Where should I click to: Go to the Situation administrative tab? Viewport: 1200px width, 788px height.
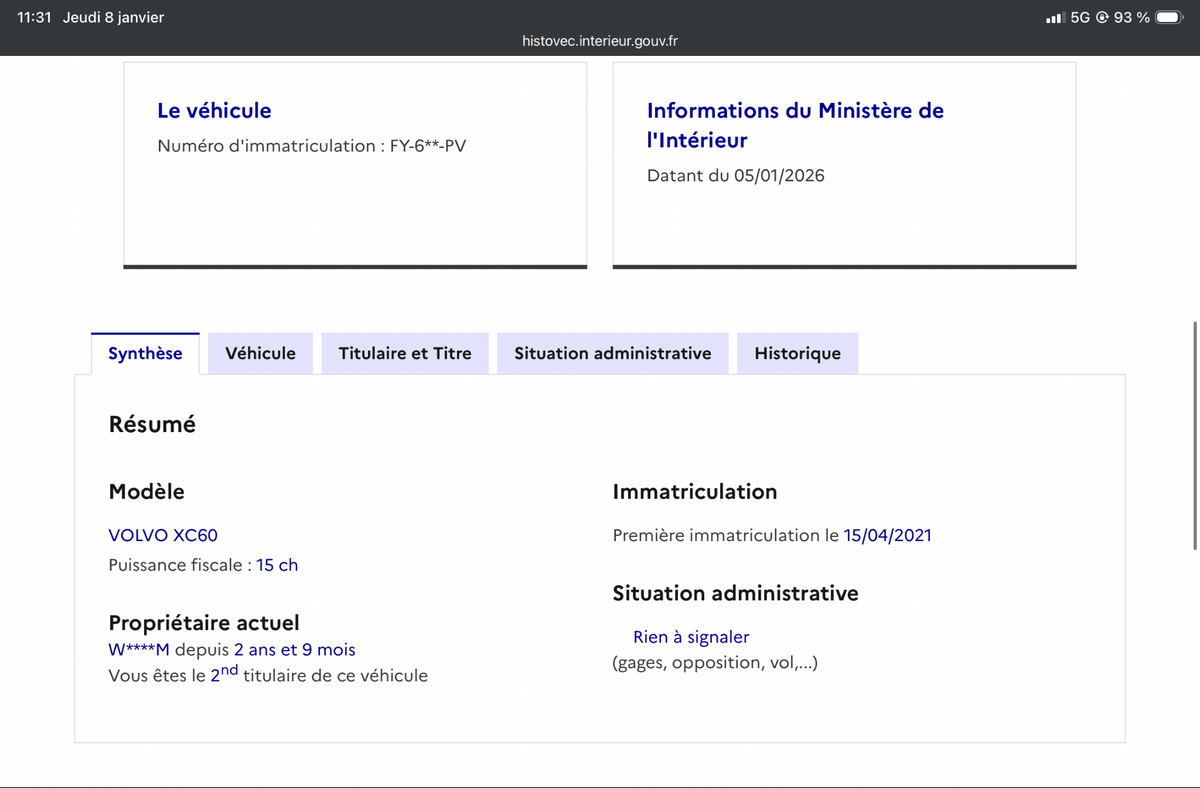click(x=612, y=353)
